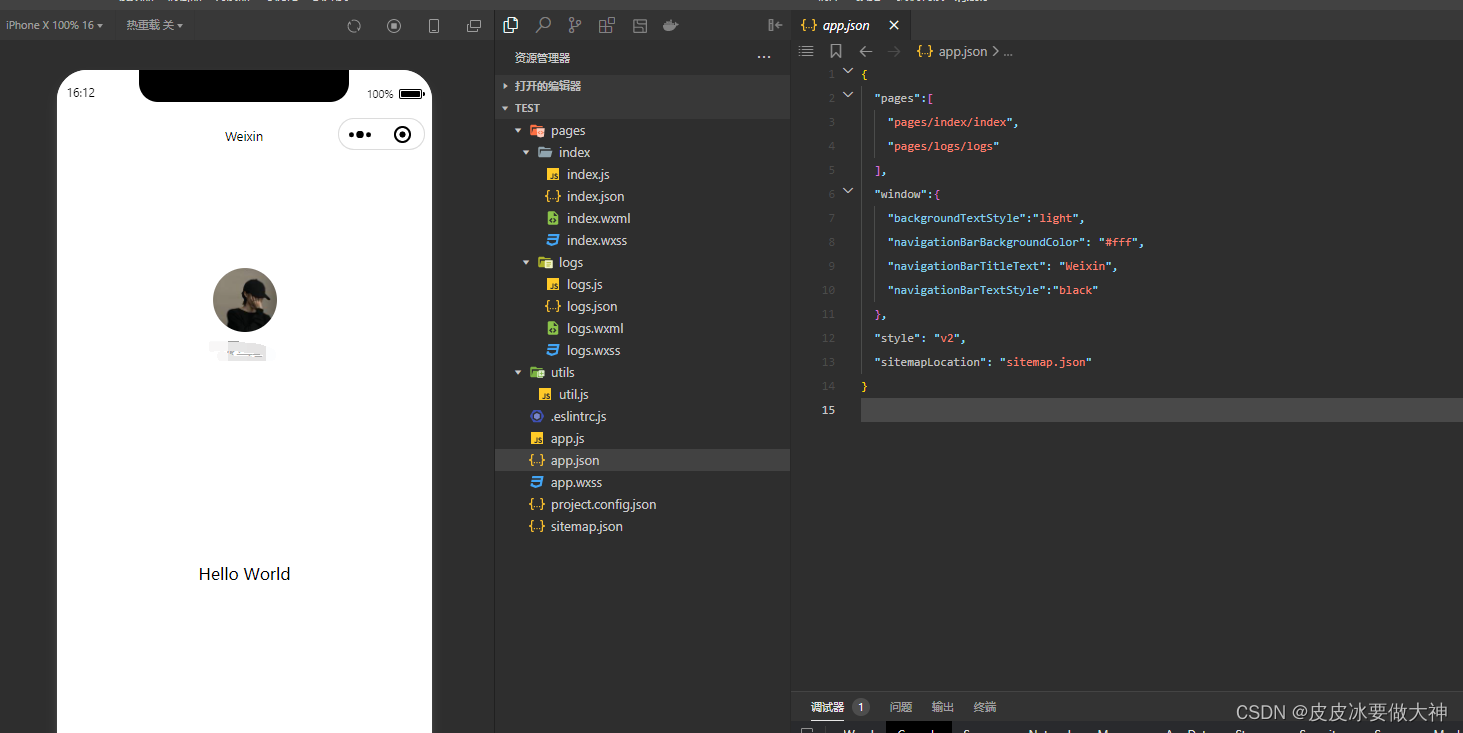Fold the window object at line 6

pyautogui.click(x=848, y=193)
